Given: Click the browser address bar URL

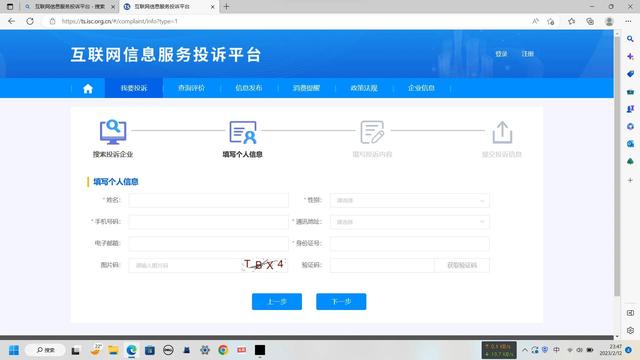Looking at the screenshot, I should pos(120,21).
